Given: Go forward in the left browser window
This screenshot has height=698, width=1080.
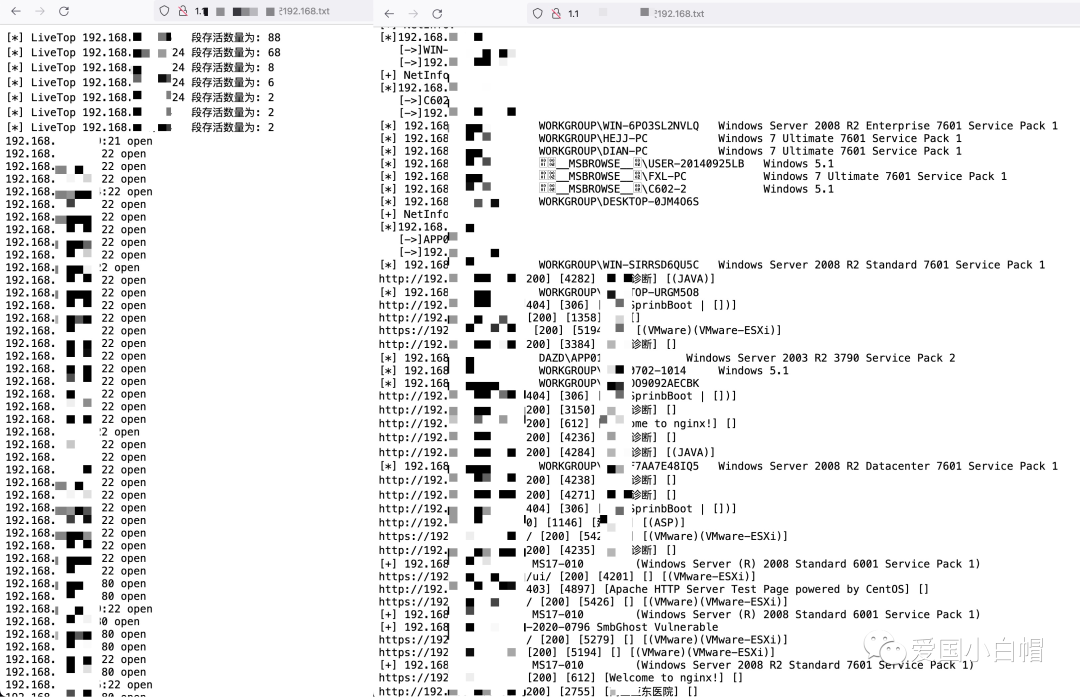Looking at the screenshot, I should click(x=40, y=11).
